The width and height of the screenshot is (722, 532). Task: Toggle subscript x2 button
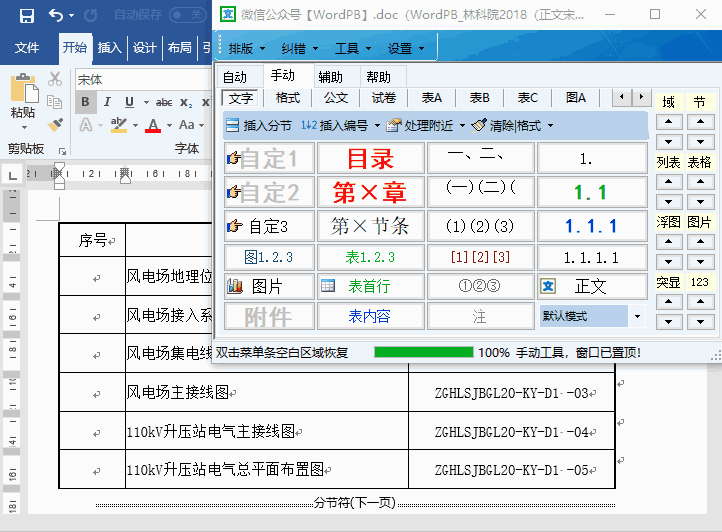click(x=186, y=102)
